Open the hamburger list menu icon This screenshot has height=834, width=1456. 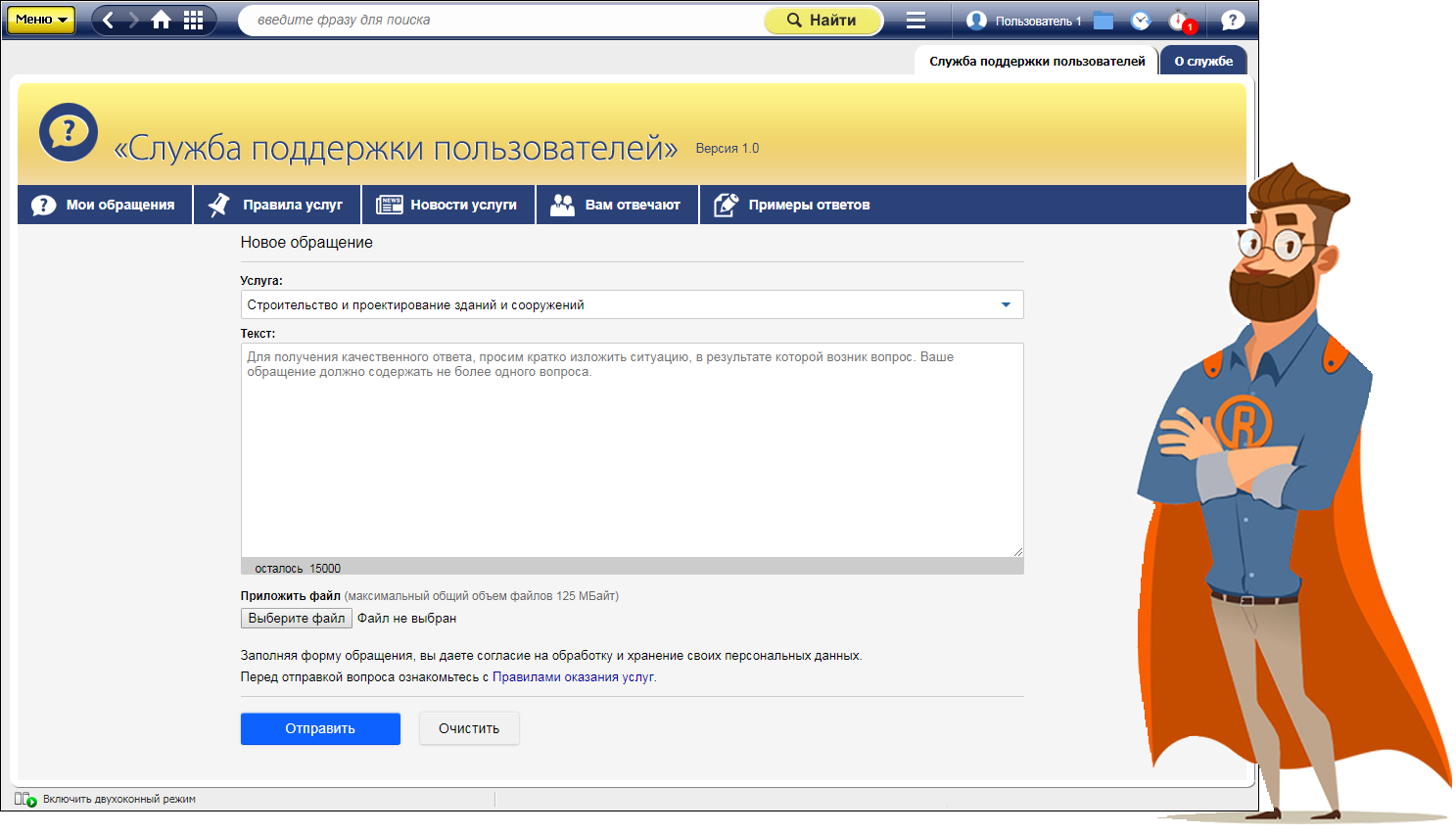916,20
